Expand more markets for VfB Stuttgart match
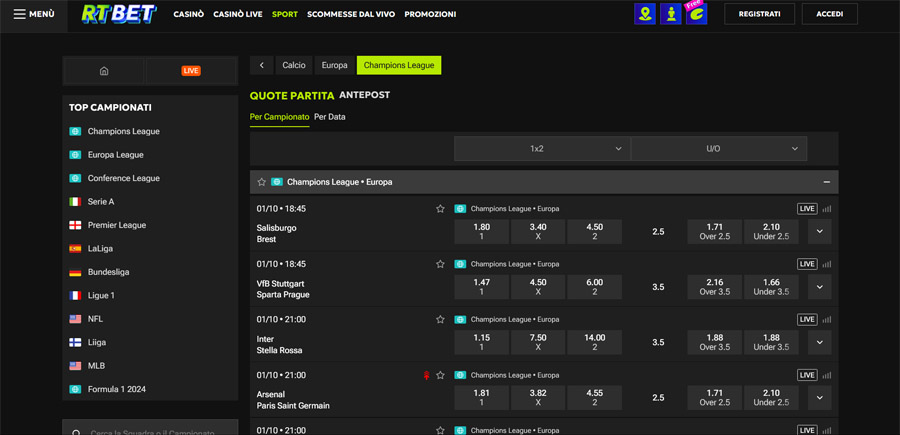The height and width of the screenshot is (435, 900). [819, 287]
